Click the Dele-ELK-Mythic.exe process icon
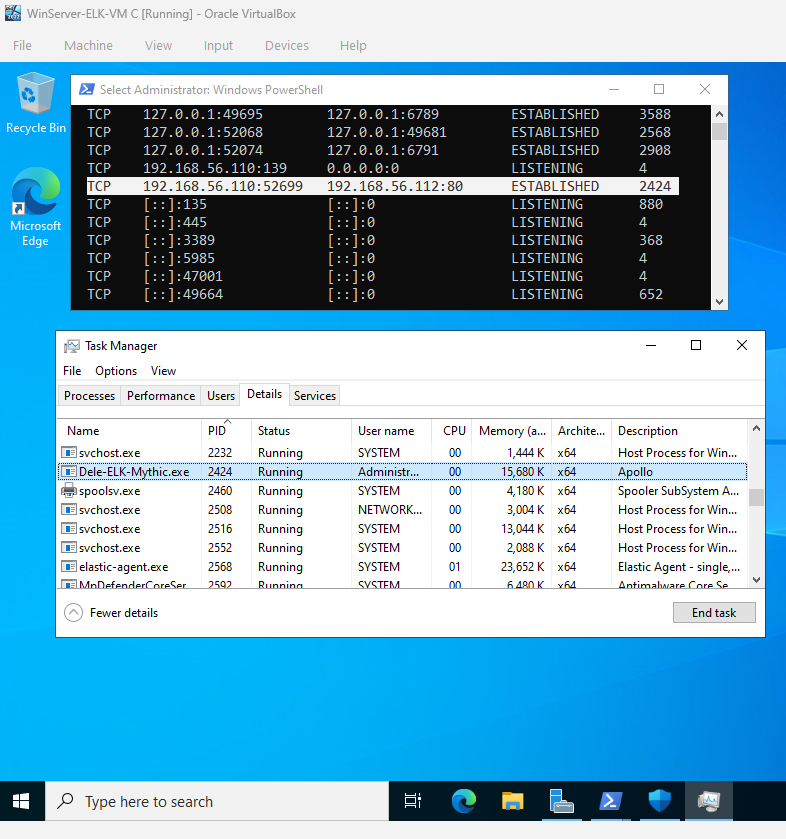786x839 pixels. click(x=68, y=471)
